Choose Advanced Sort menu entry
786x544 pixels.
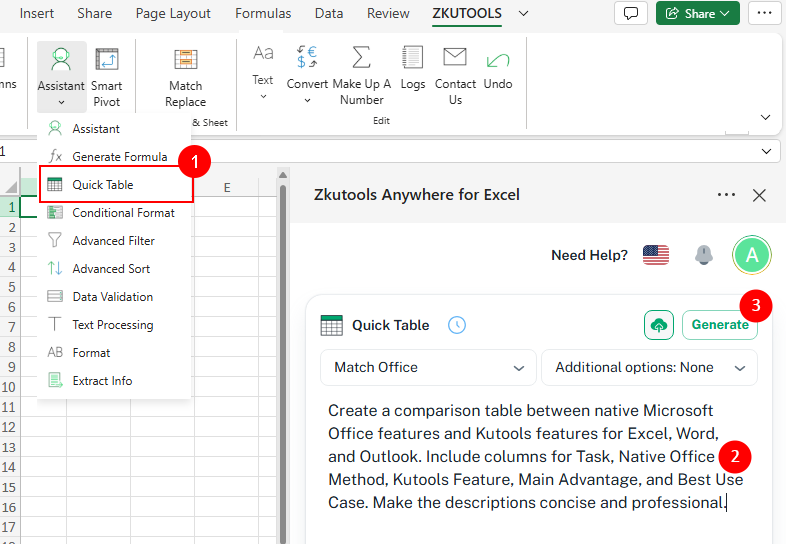point(114,269)
